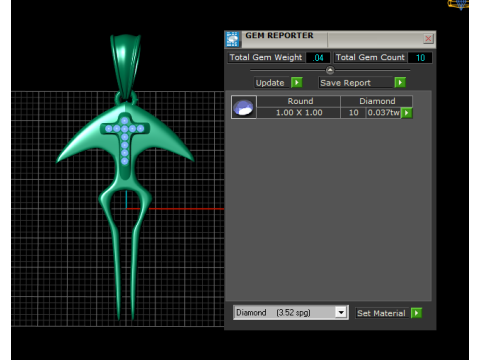Click the Total Gem Count label
The width and height of the screenshot is (480, 360).
370,57
